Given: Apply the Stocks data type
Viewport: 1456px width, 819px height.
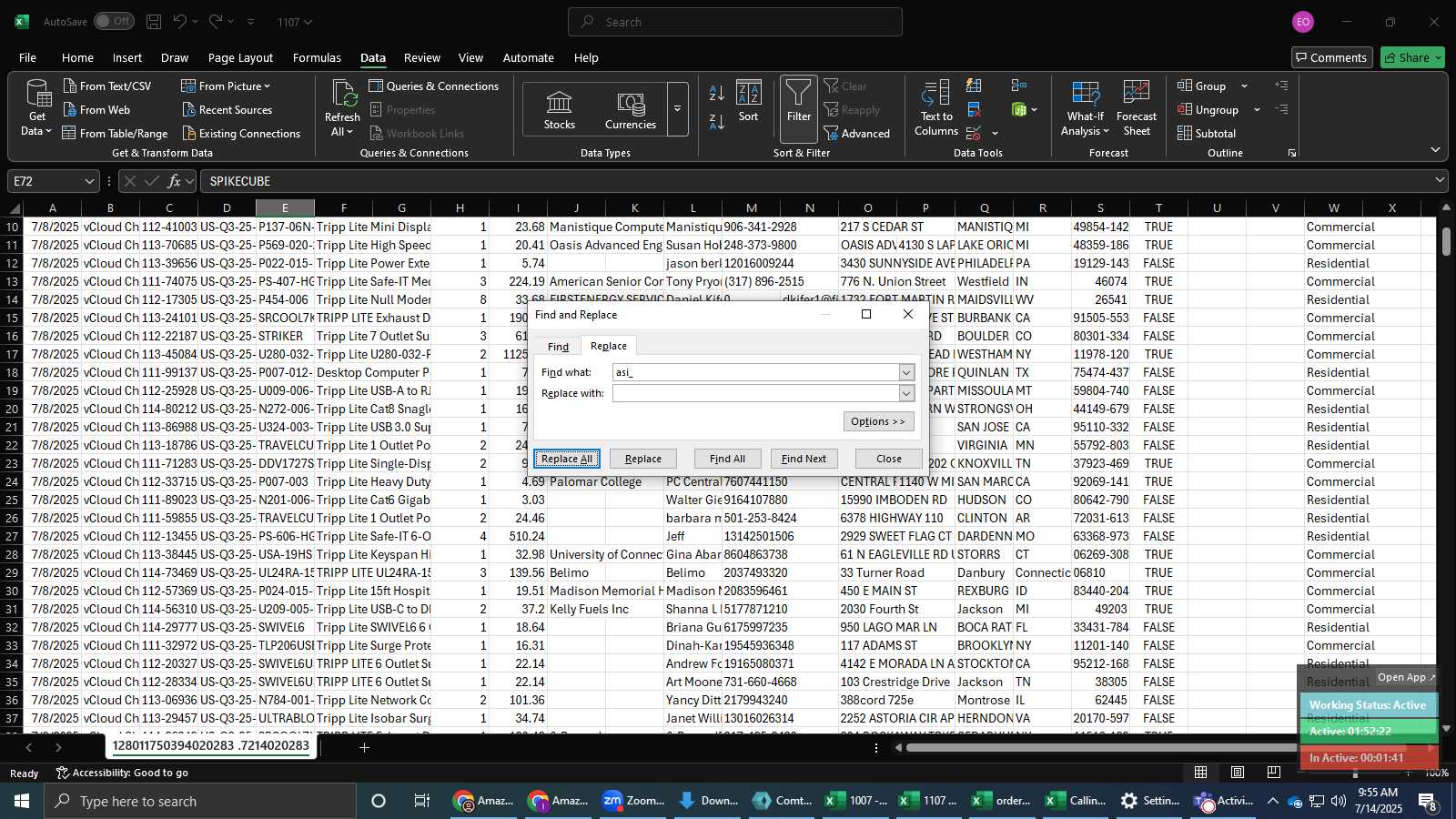Looking at the screenshot, I should [559, 109].
